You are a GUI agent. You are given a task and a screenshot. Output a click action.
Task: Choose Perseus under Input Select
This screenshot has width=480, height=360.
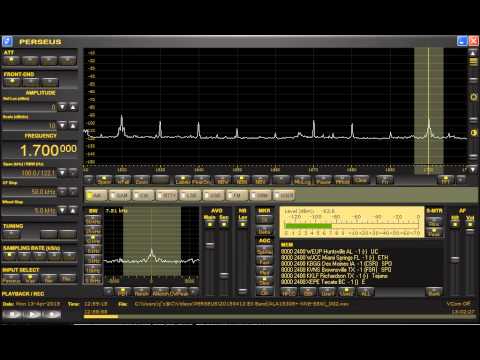11,278
